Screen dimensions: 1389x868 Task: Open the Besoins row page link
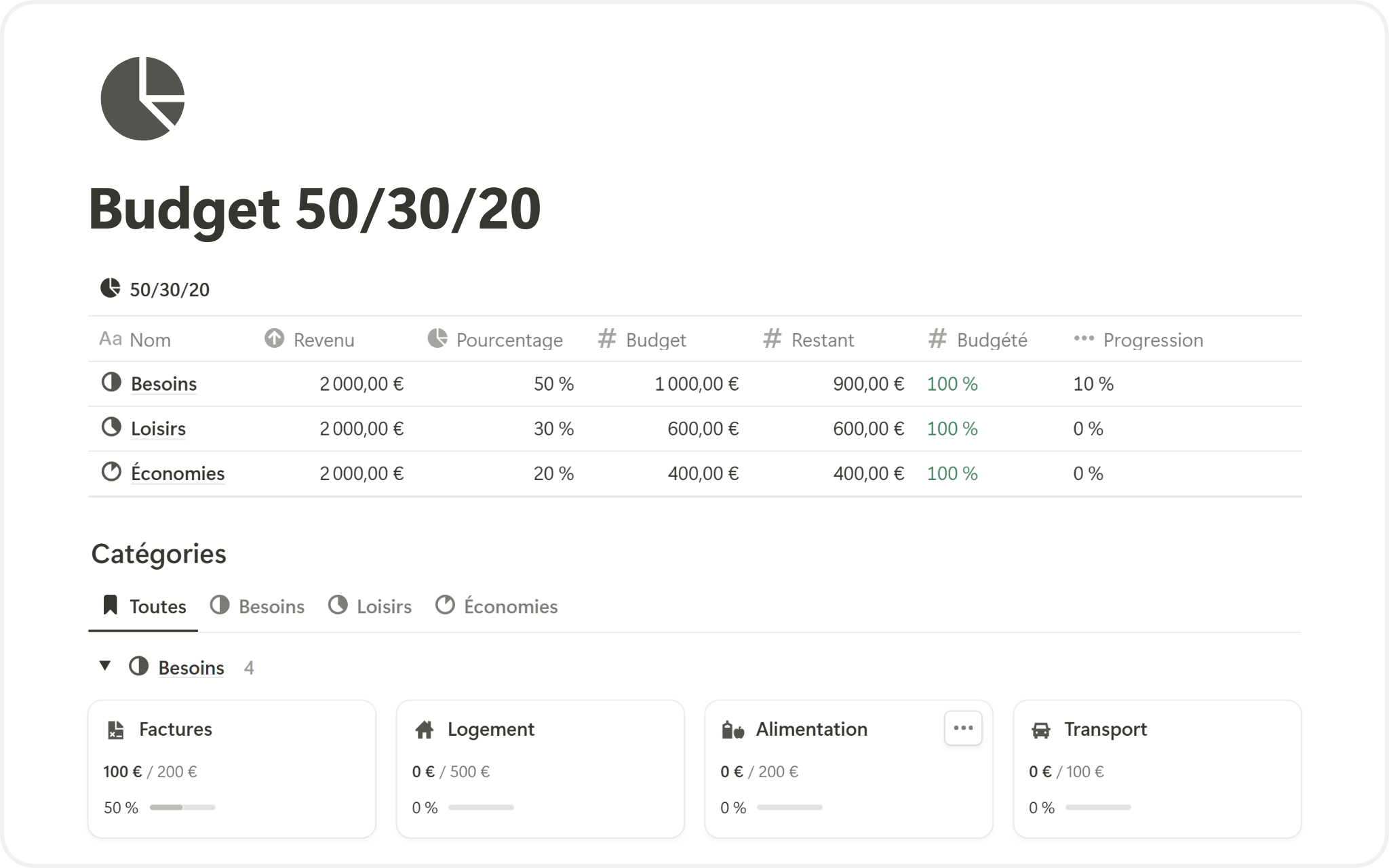[163, 384]
